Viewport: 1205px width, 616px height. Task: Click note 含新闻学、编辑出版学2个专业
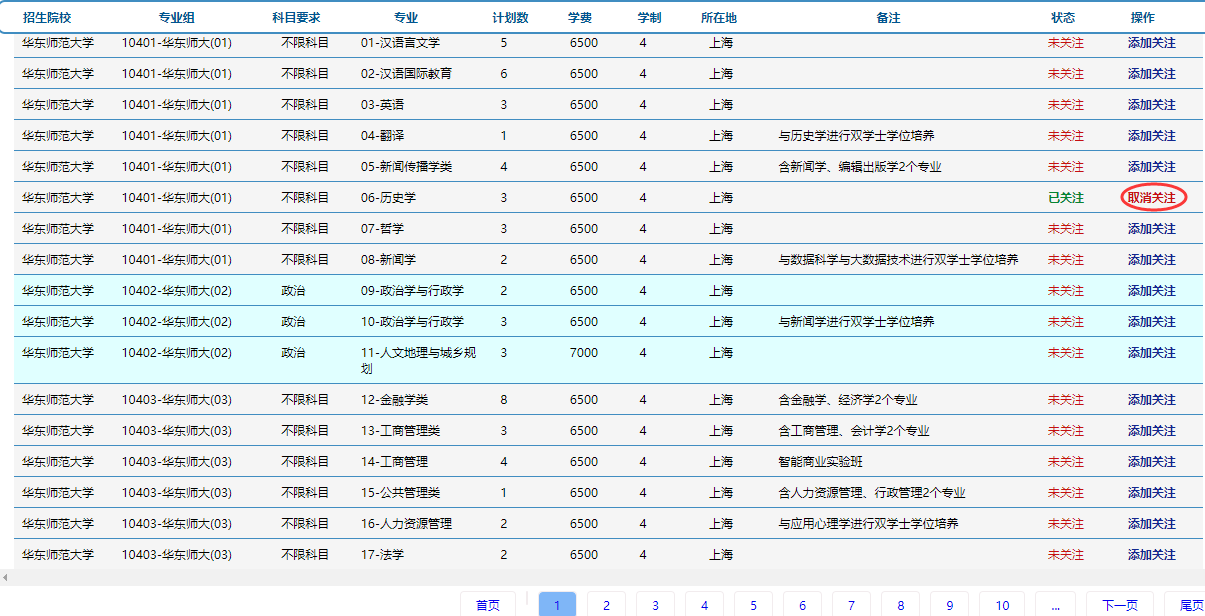[x=859, y=167]
